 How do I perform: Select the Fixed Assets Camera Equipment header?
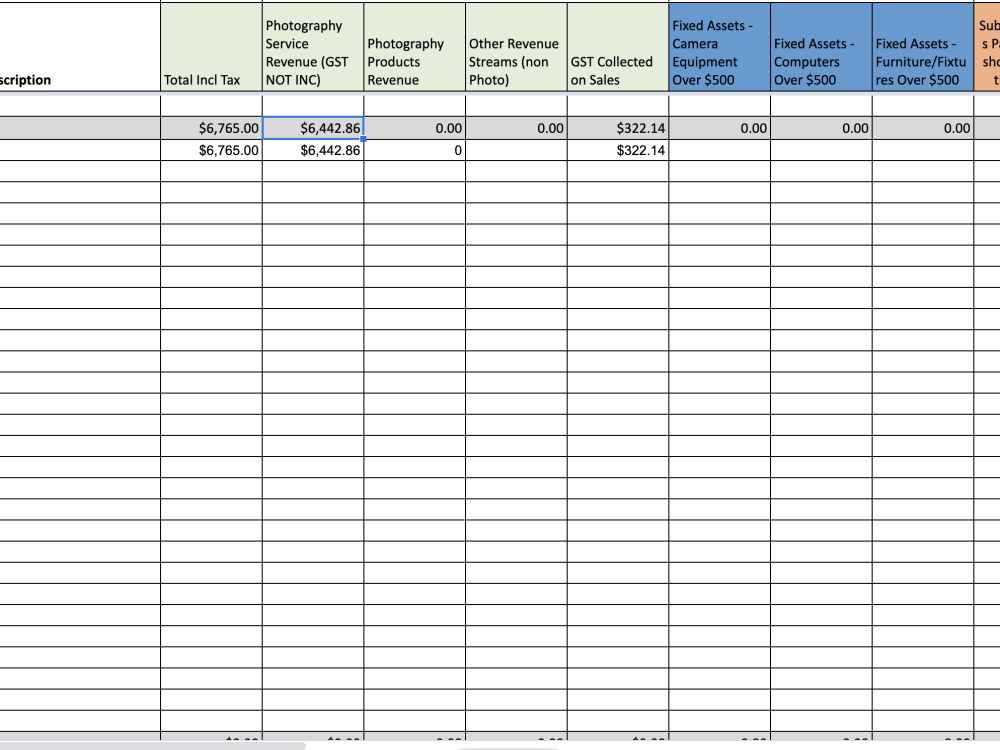pyautogui.click(x=717, y=50)
